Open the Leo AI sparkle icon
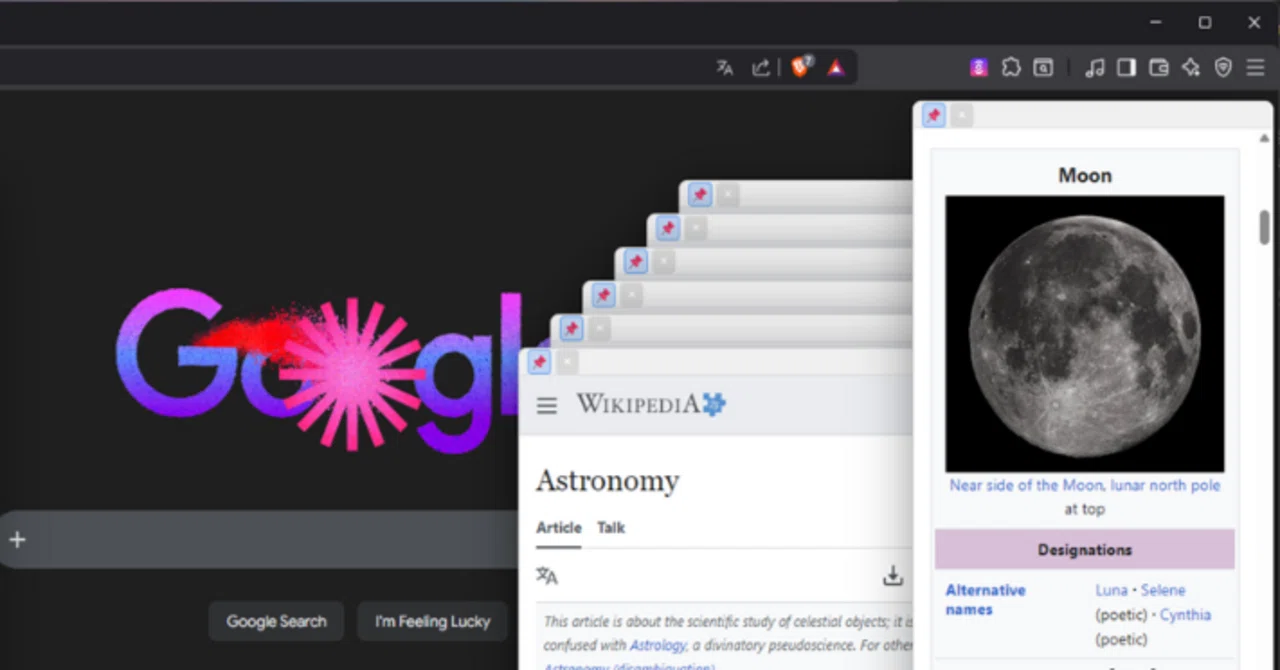Image resolution: width=1280 pixels, height=670 pixels. click(x=1191, y=68)
